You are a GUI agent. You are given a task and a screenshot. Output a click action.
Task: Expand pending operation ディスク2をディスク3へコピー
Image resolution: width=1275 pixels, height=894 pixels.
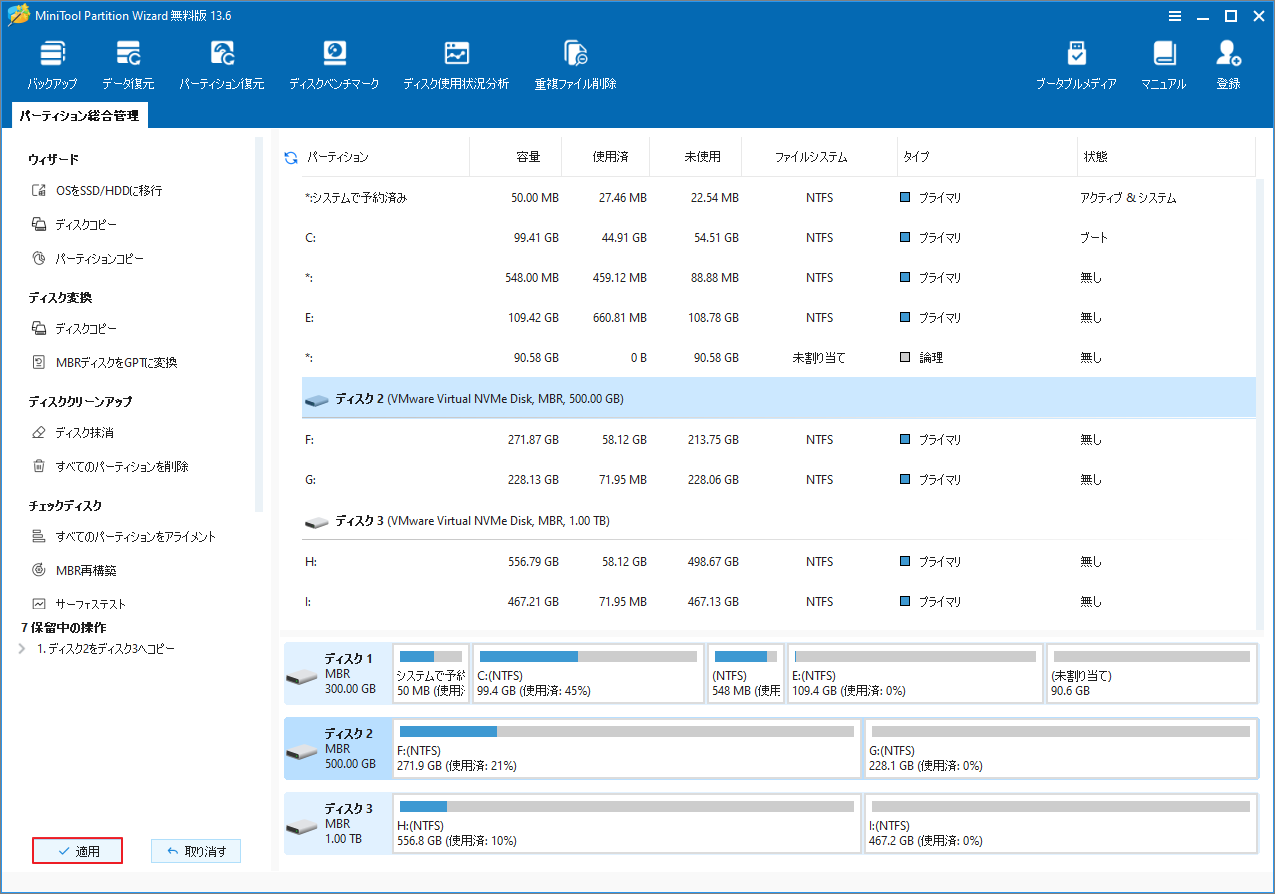click(22, 649)
